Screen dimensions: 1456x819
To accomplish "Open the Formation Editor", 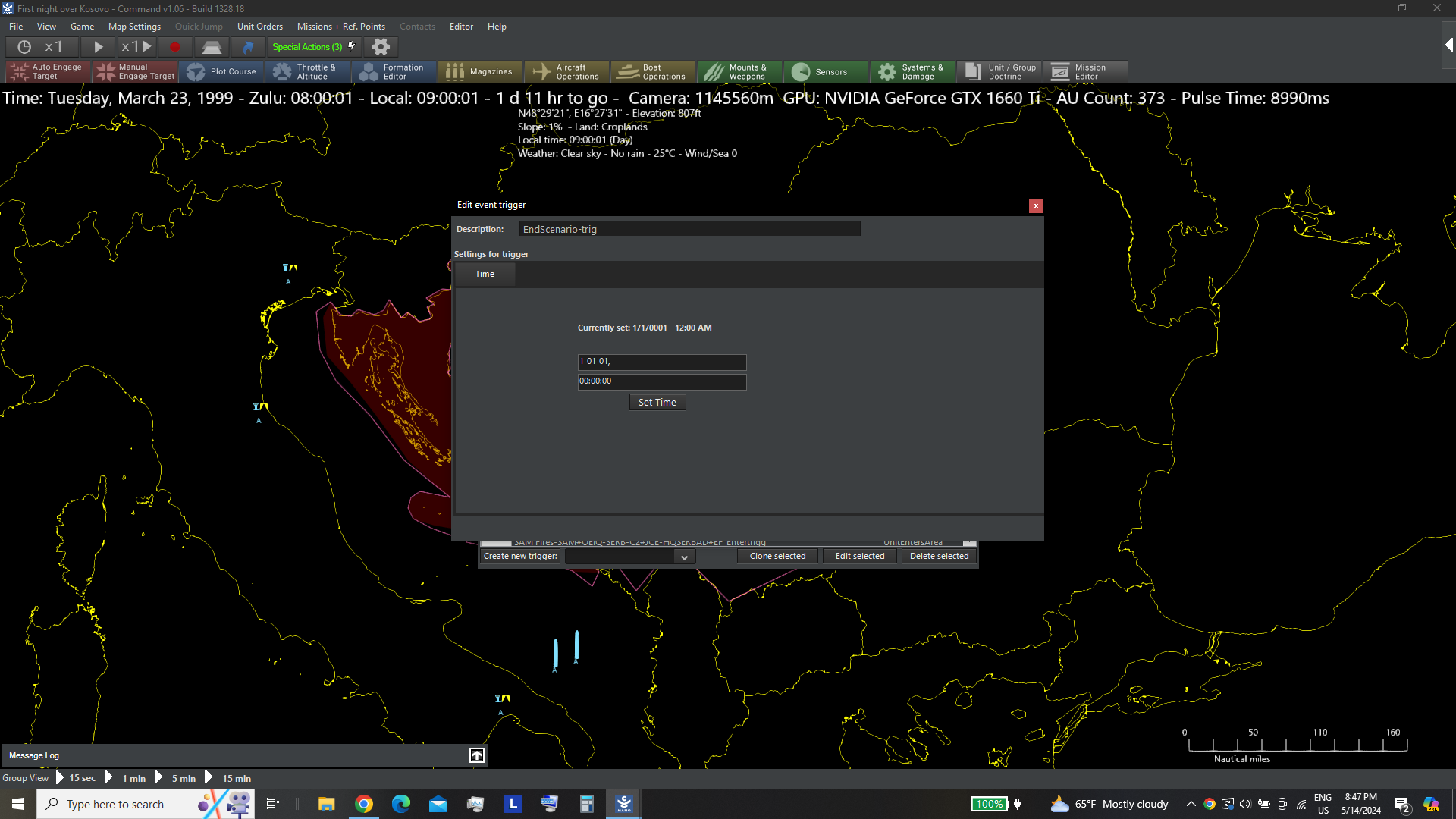I will (394, 72).
